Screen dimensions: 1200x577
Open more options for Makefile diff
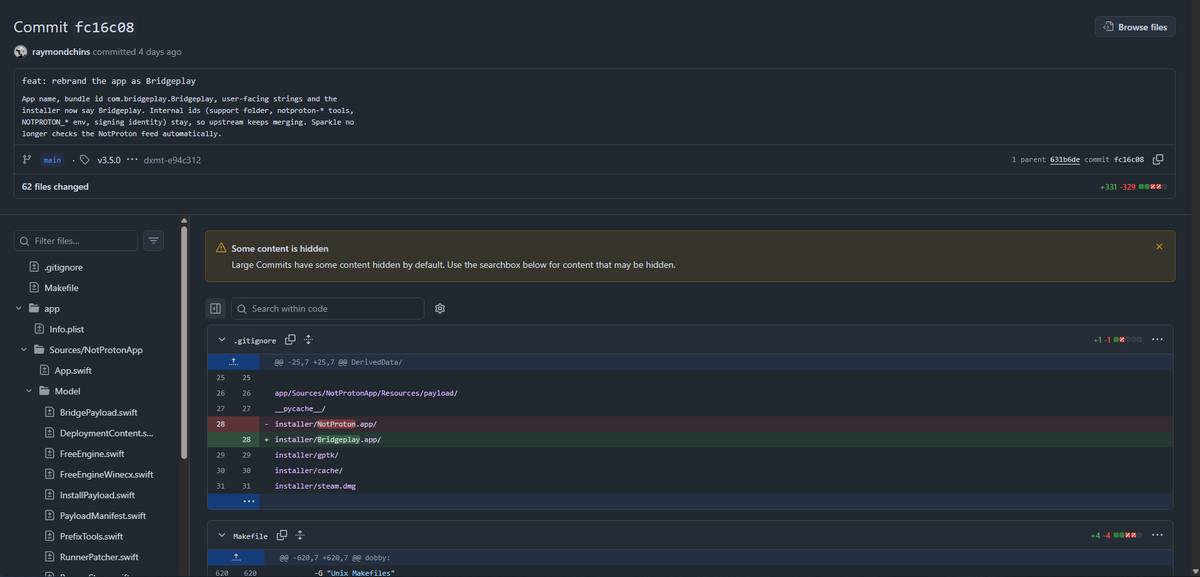[x=1157, y=535]
